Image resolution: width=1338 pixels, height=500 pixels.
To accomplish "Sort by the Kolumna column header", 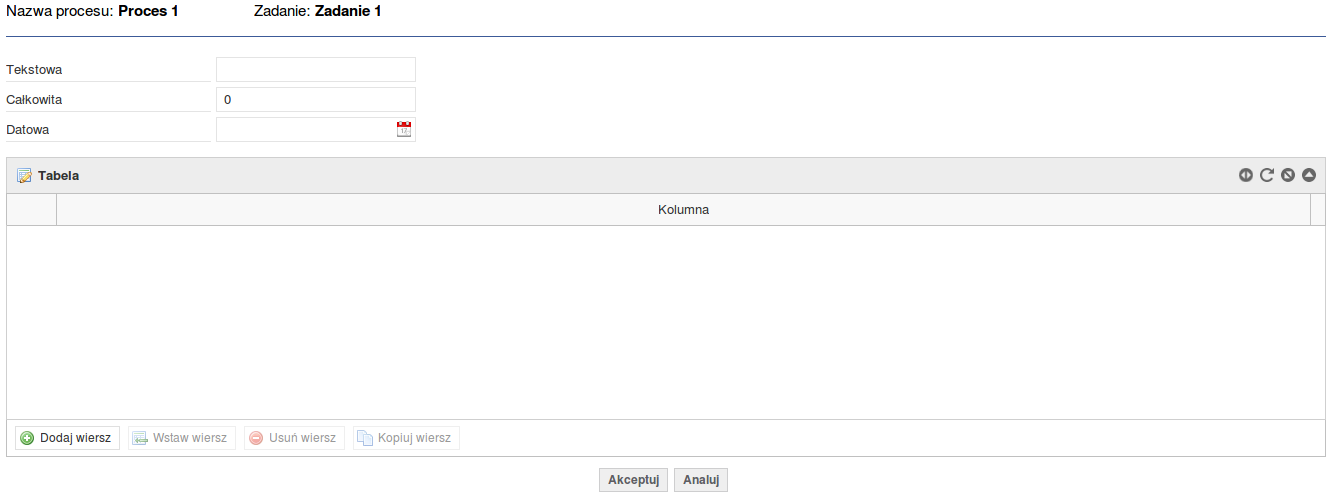I will pos(683,210).
